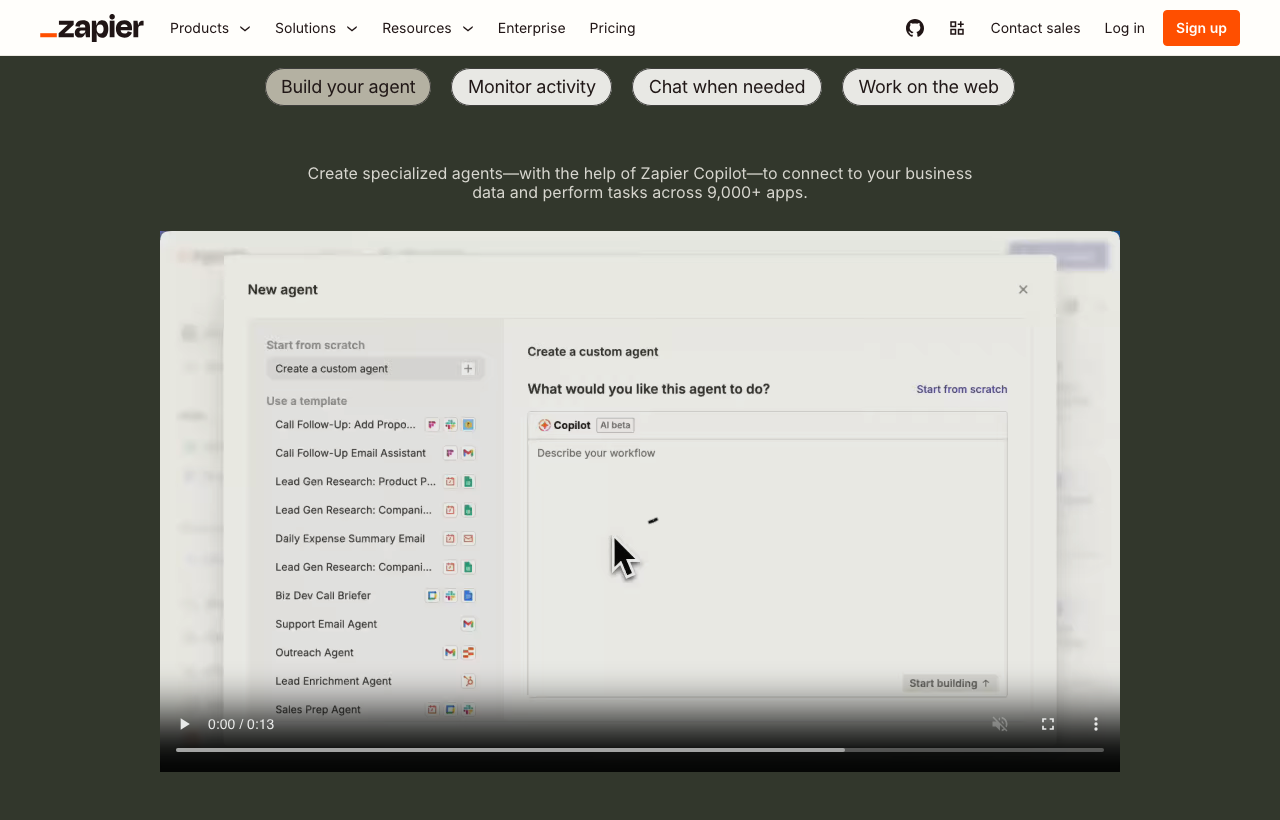The height and width of the screenshot is (820, 1280).
Task: Switch to the Monitor activity tab
Action: (x=532, y=87)
